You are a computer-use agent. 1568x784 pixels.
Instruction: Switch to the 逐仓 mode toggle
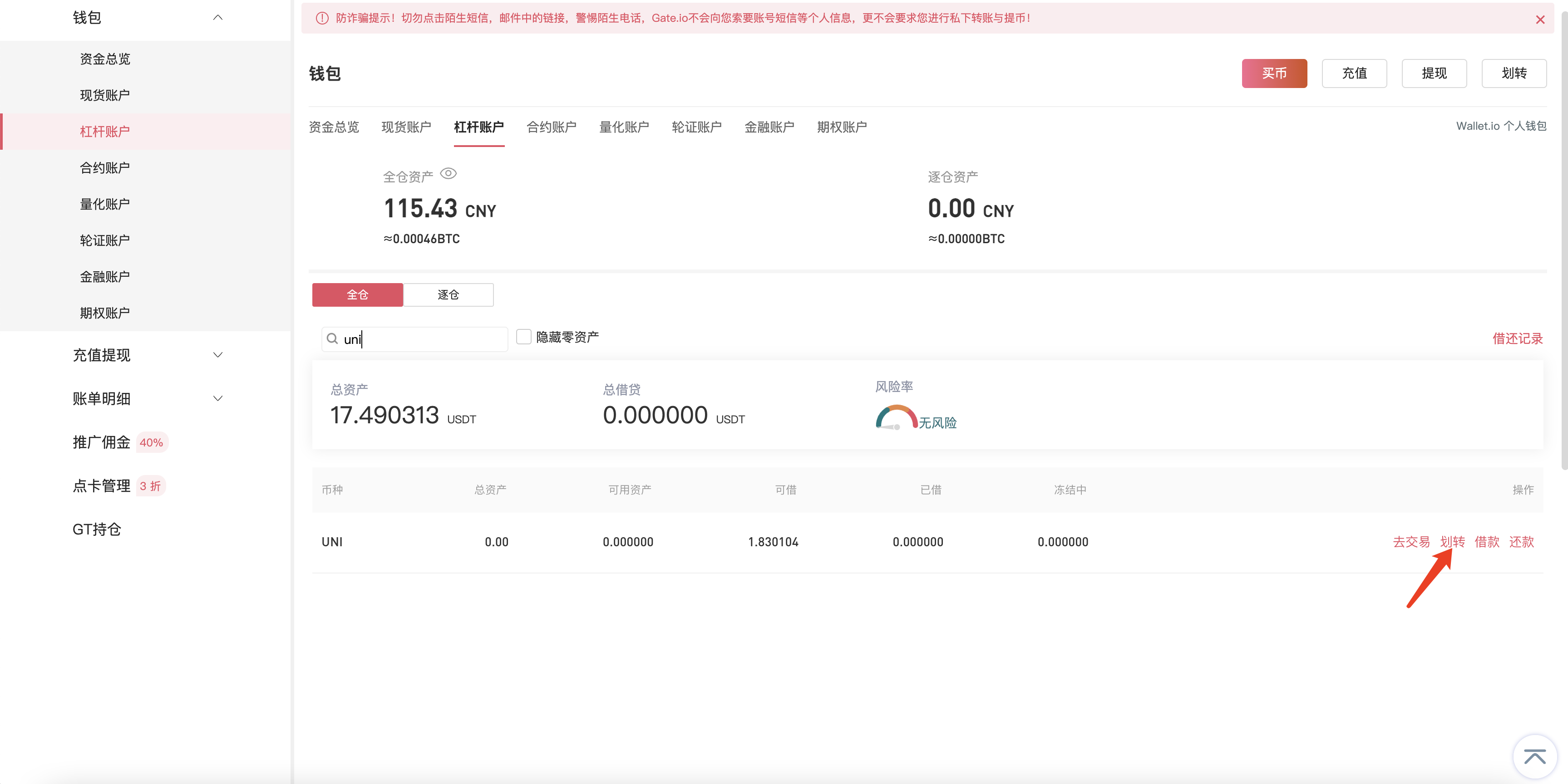[x=448, y=295]
